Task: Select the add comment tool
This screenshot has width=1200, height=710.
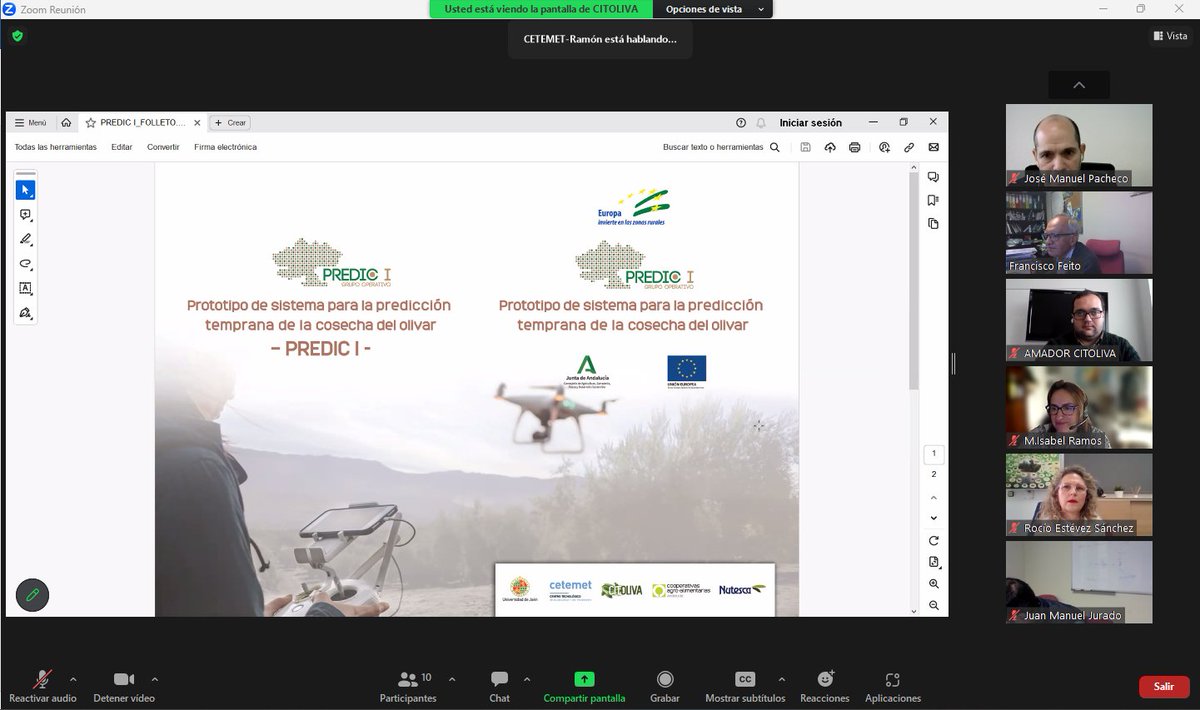Action: pos(26,215)
